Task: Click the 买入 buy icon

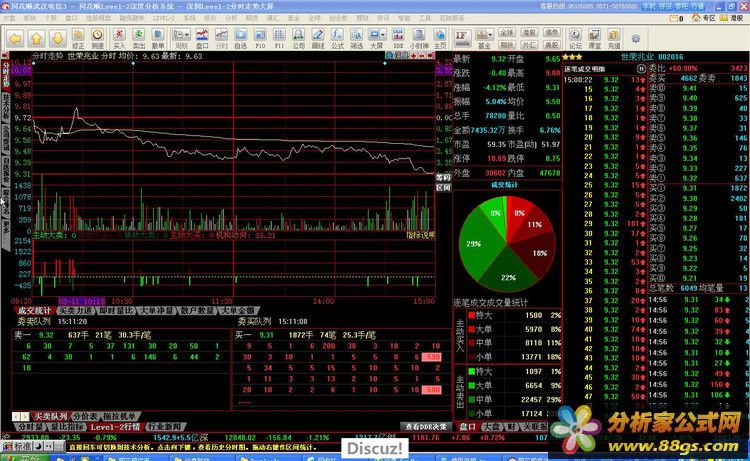Action: 119,38
